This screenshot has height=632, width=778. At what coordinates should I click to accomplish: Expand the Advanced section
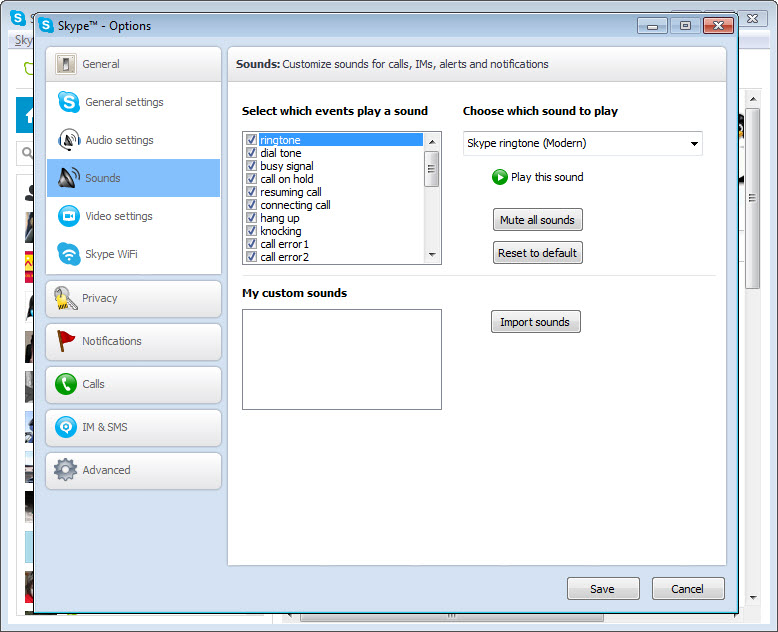(133, 471)
